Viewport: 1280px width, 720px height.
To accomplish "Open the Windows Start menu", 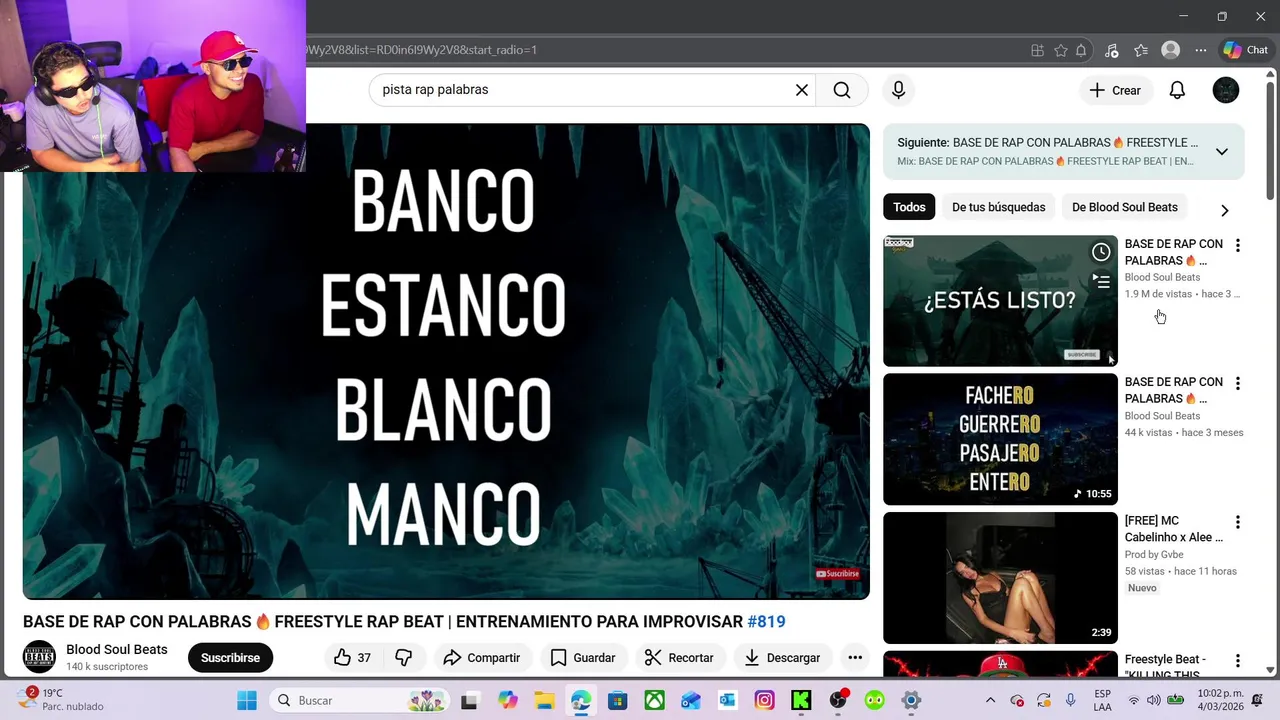I will click(247, 701).
